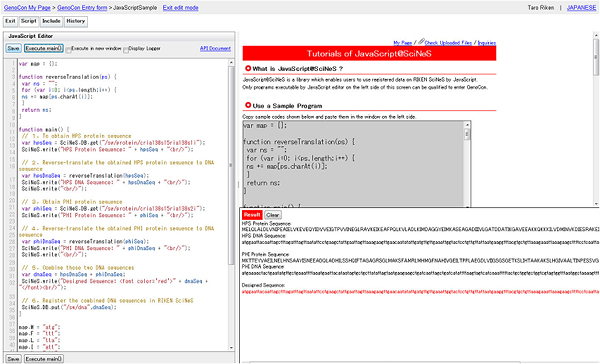Open the Check Uploaded Files link
The image size is (600, 364).
tap(448, 43)
